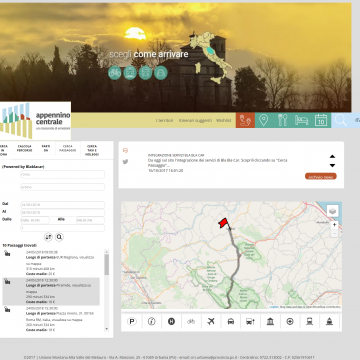Show the previous news item with the up arrow
This screenshot has width=360, height=360.
pos(332,156)
